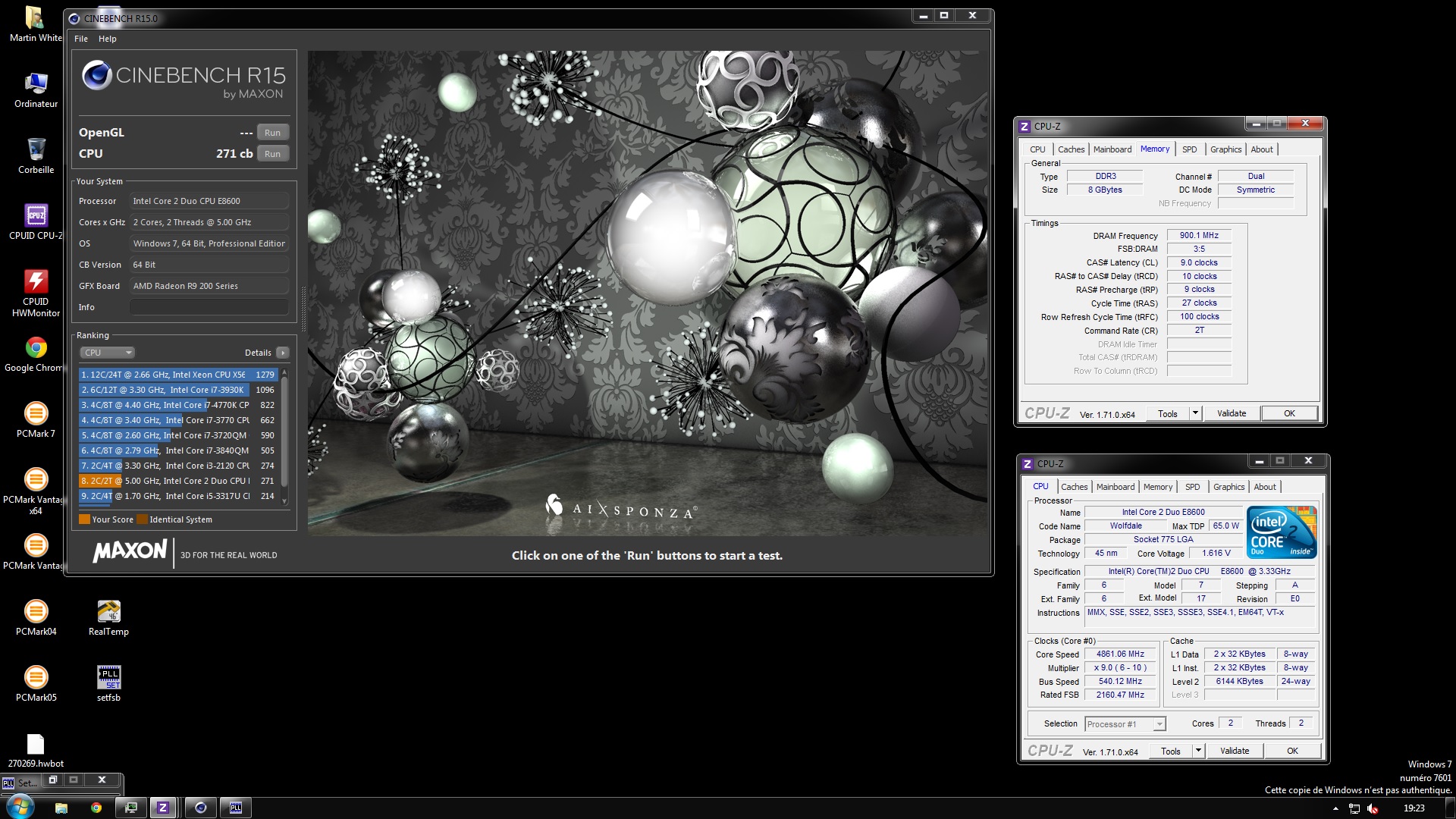Select ranking row Core 2 Duo 271
Image resolution: width=1456 pixels, height=819 pixels.
click(x=178, y=481)
